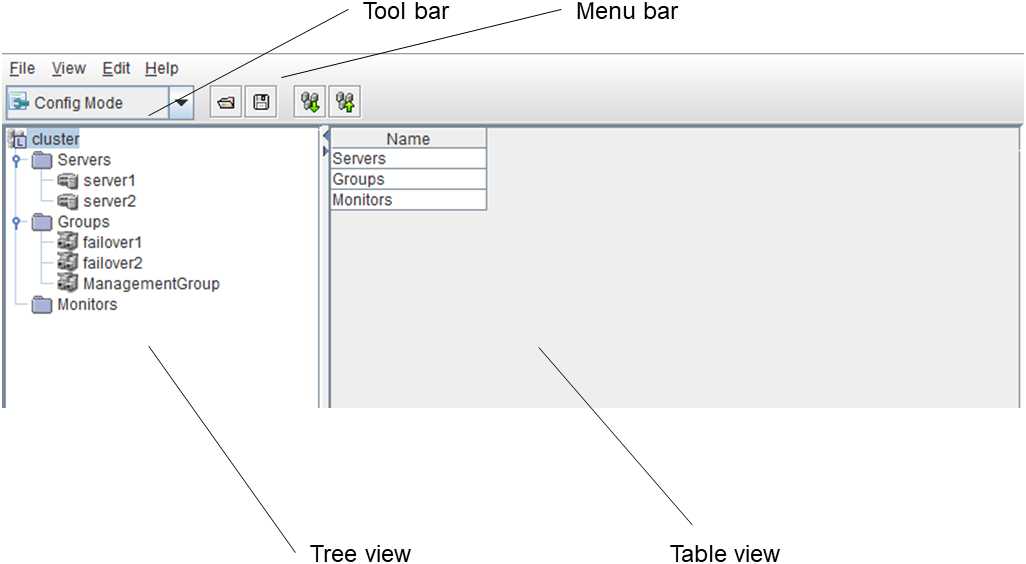Viewport: 1026px width, 564px height.
Task: Open the Help menu
Action: tap(162, 68)
